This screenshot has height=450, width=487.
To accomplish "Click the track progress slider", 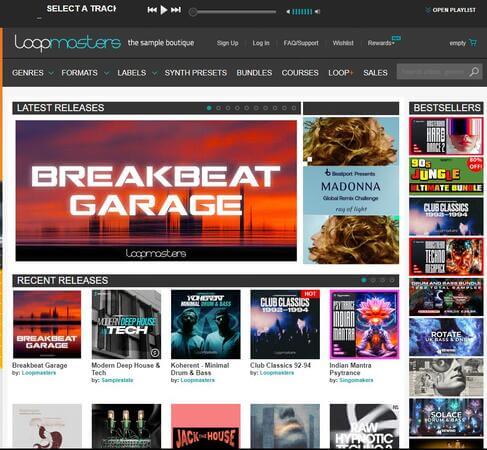I will (x=233, y=12).
